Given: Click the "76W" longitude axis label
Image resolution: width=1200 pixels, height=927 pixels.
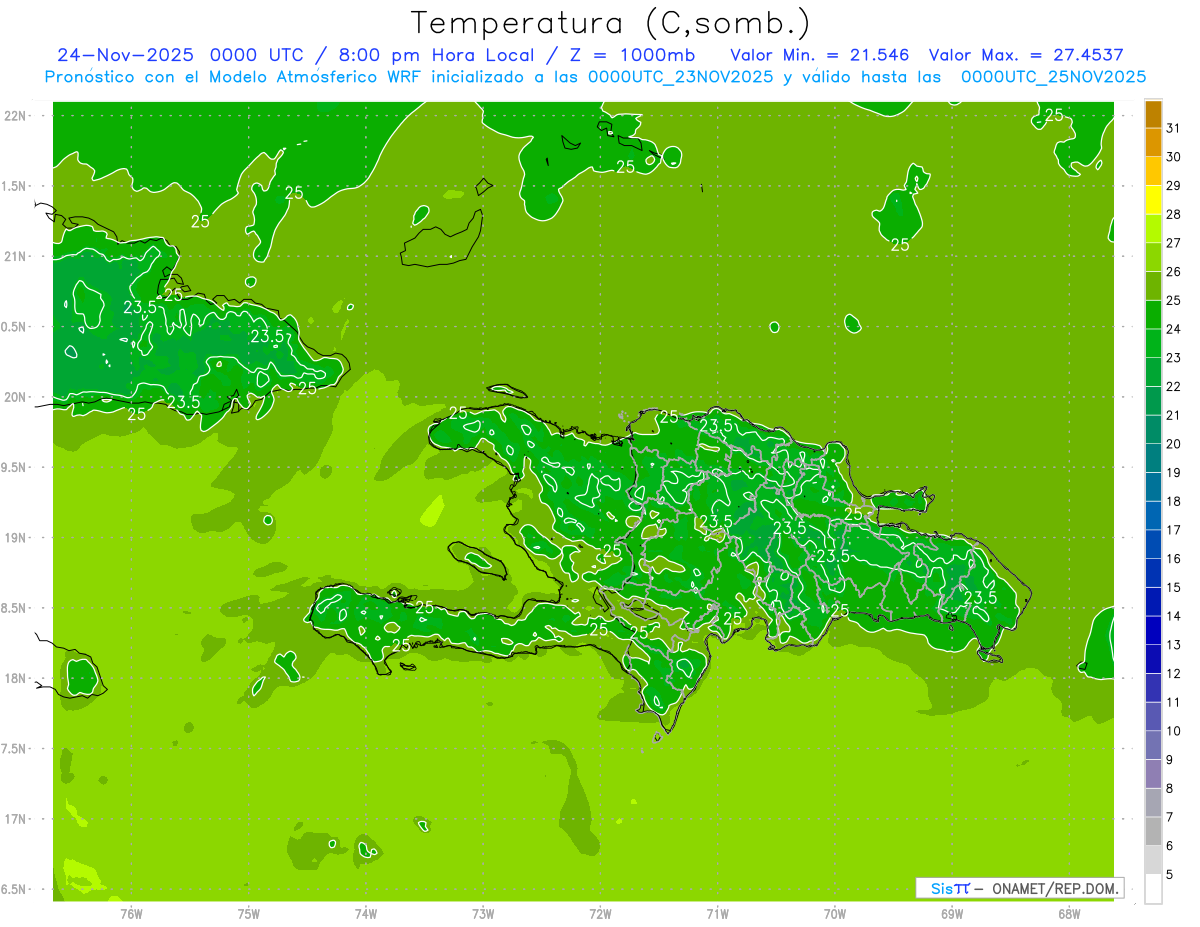Looking at the screenshot, I should (131, 914).
